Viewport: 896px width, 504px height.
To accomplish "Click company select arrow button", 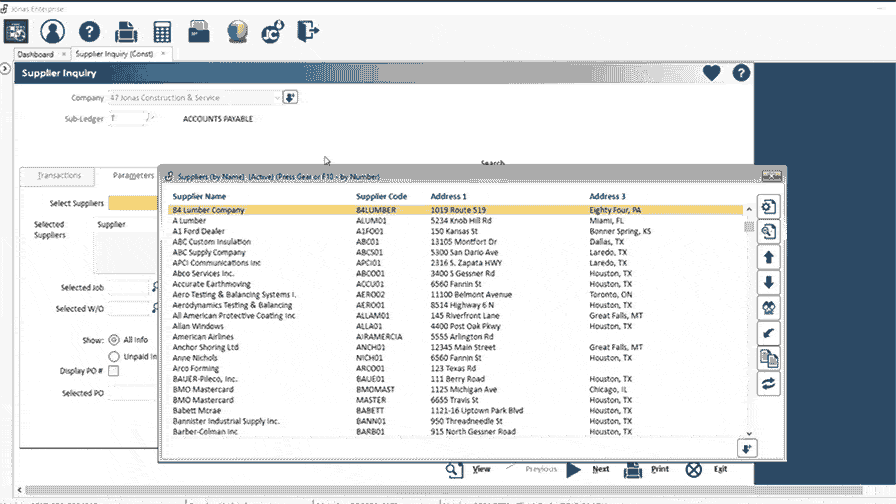I will pyautogui.click(x=290, y=98).
